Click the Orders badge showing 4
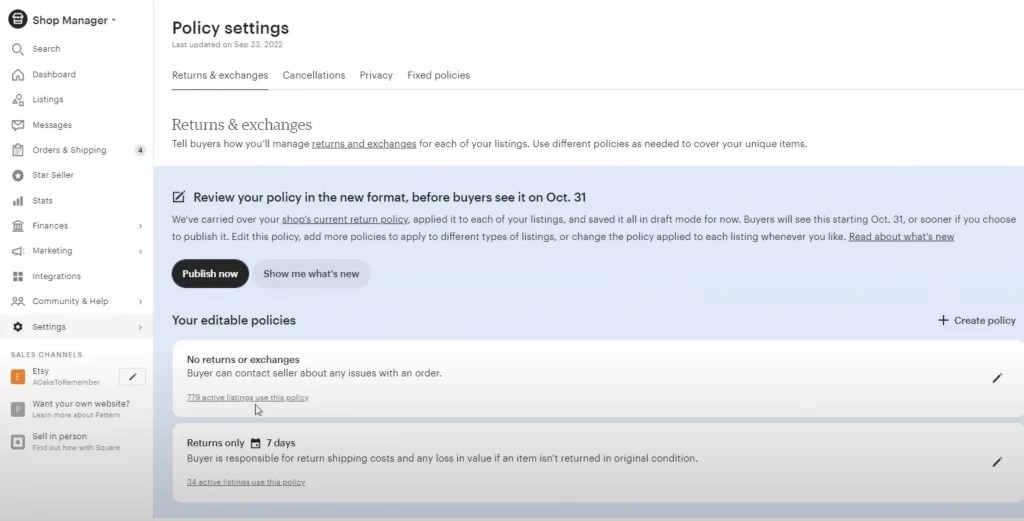Image resolution: width=1024 pixels, height=521 pixels. [x=140, y=150]
